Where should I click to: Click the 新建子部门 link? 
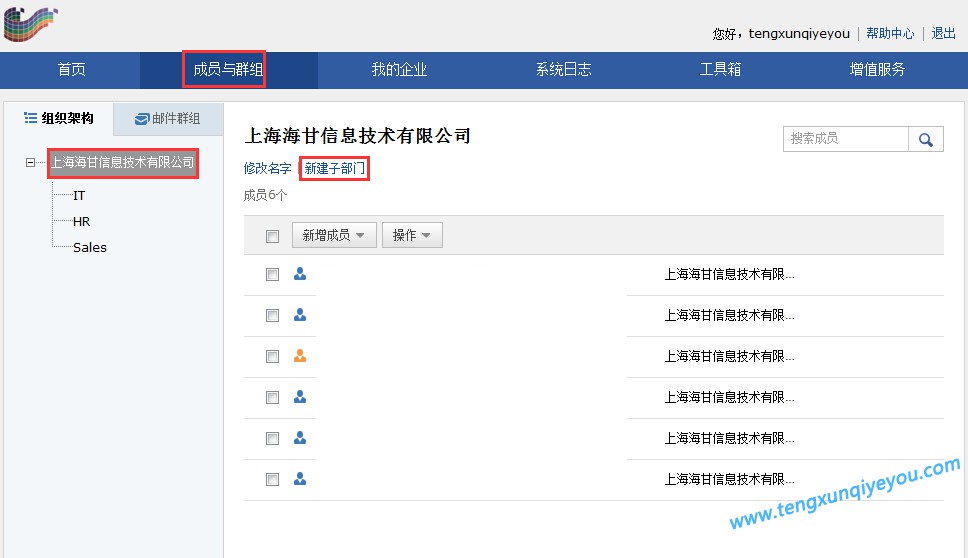coord(334,168)
